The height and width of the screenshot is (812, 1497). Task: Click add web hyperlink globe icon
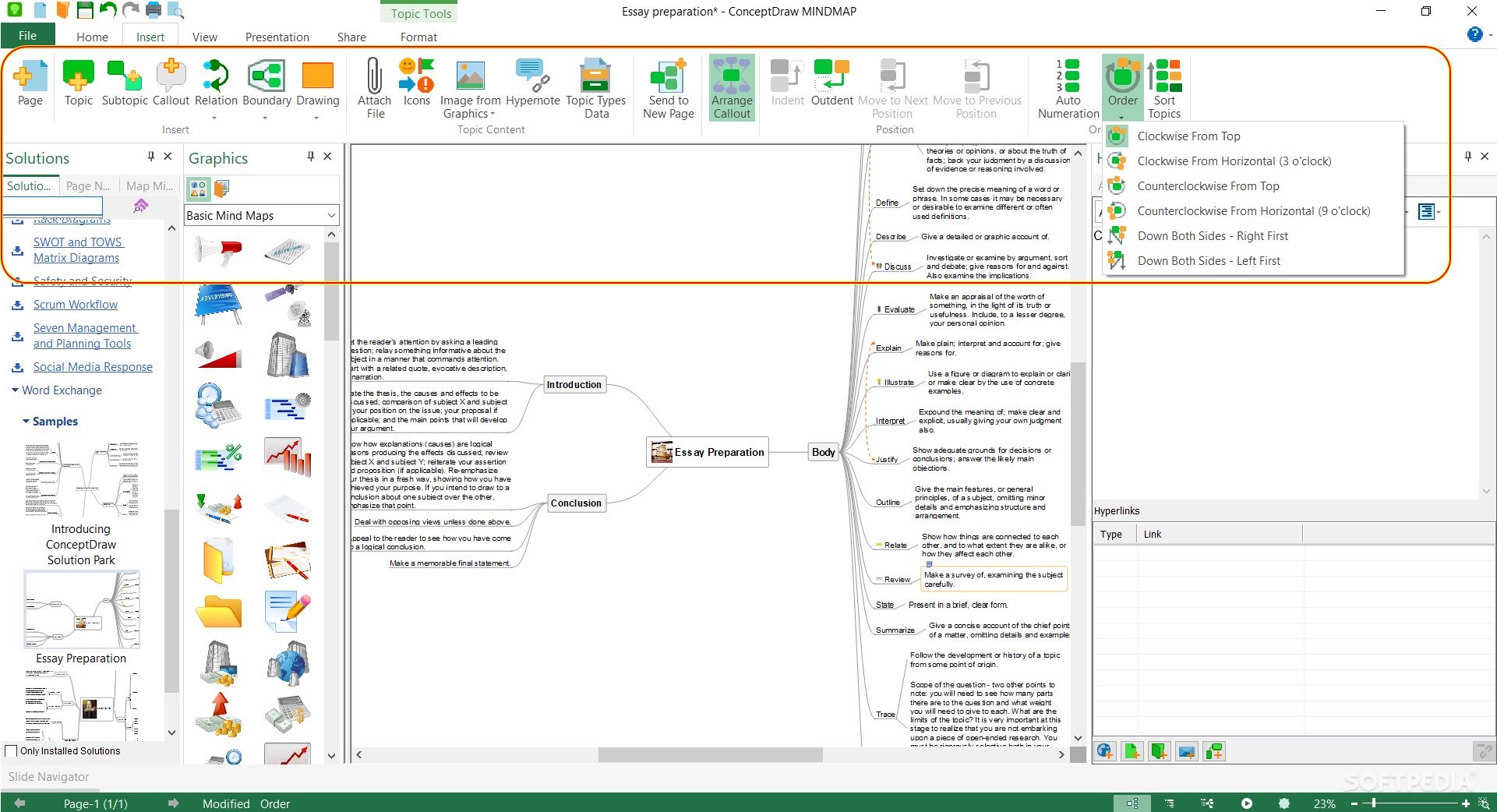(x=1105, y=751)
